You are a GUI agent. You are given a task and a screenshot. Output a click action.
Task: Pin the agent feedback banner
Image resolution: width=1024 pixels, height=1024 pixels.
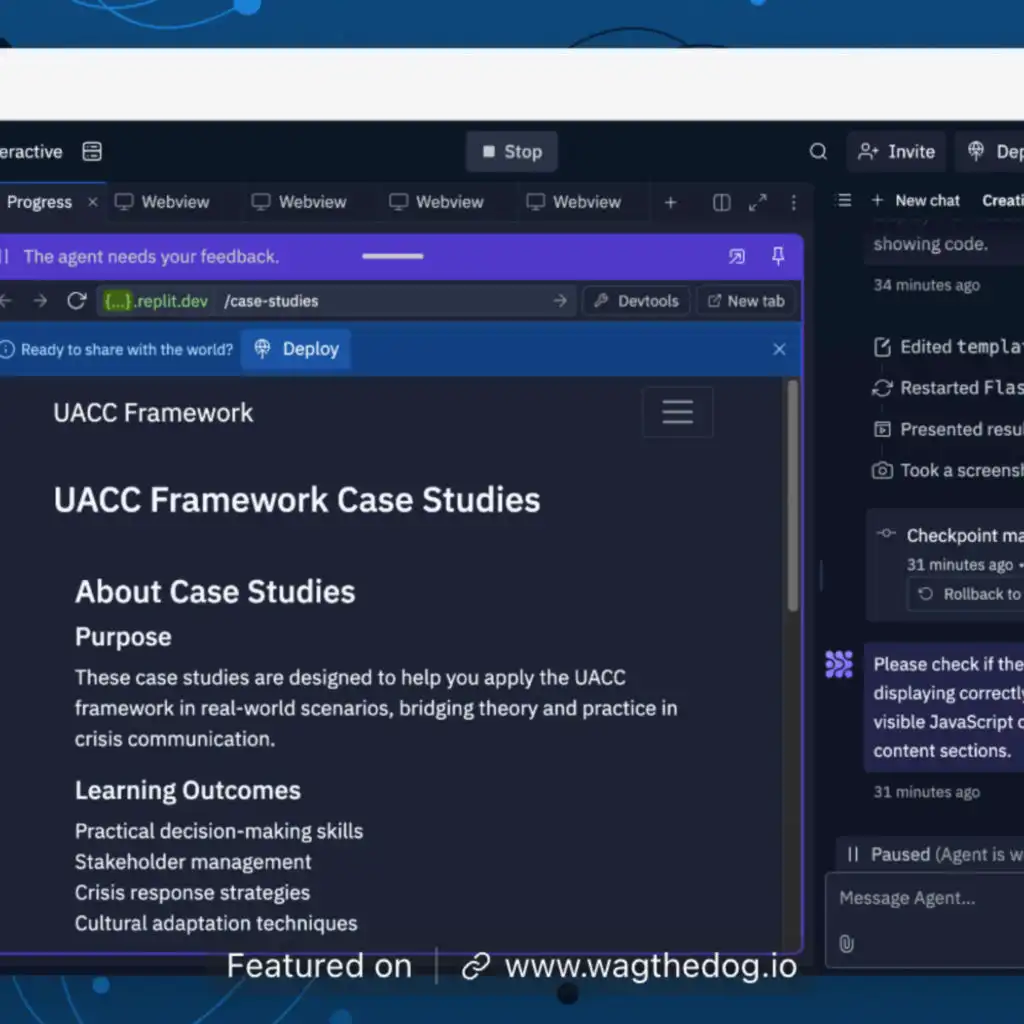778,257
